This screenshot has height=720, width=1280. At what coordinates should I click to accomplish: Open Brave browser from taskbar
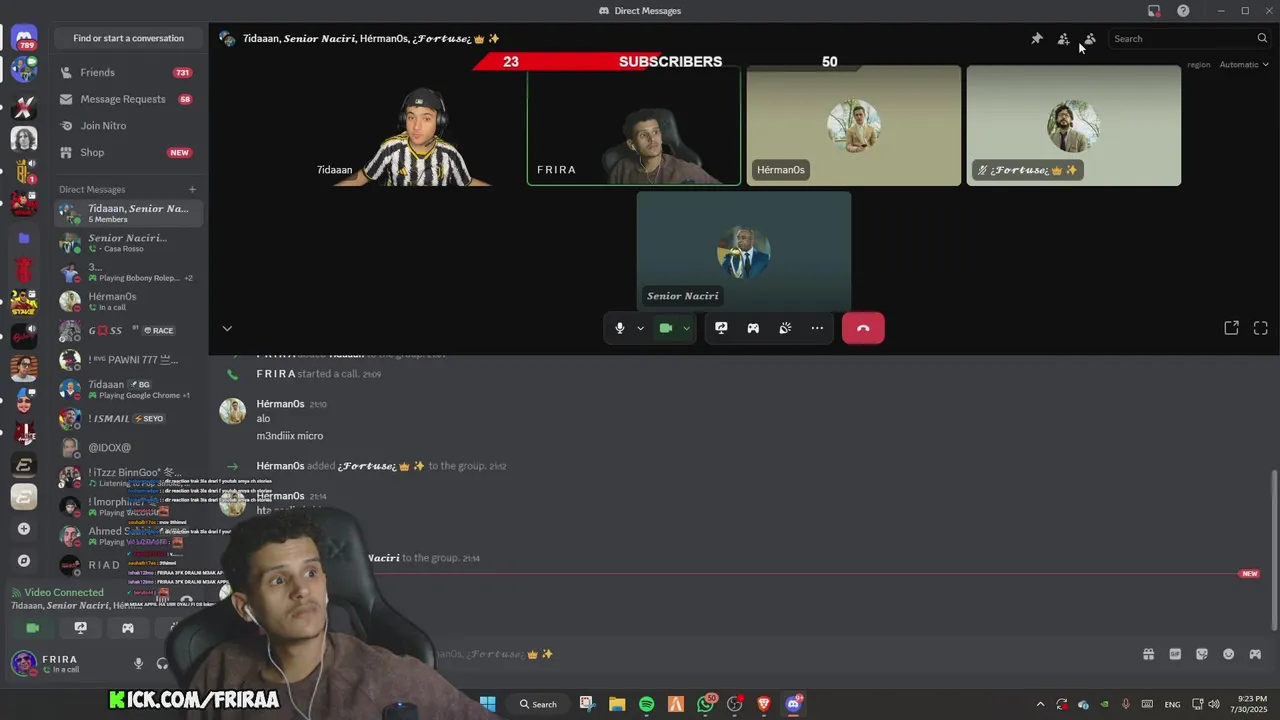click(x=764, y=704)
